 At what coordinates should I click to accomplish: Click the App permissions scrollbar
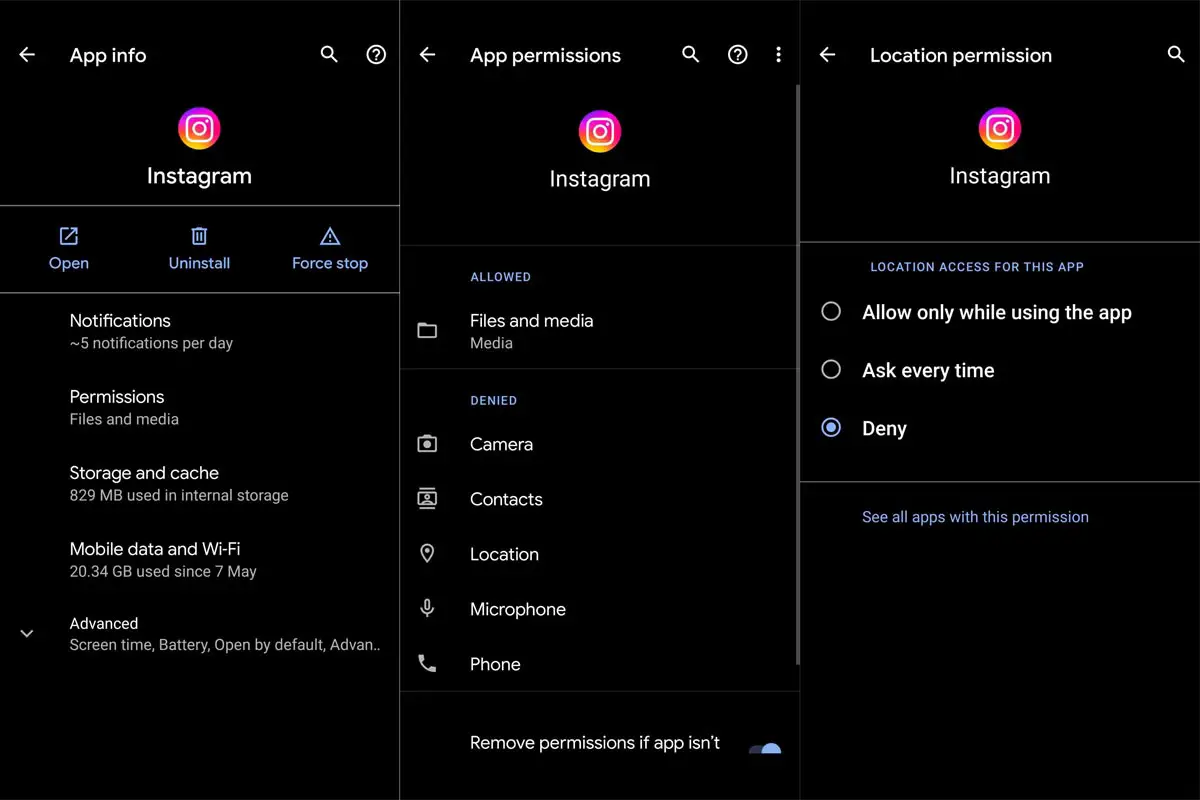tap(797, 375)
